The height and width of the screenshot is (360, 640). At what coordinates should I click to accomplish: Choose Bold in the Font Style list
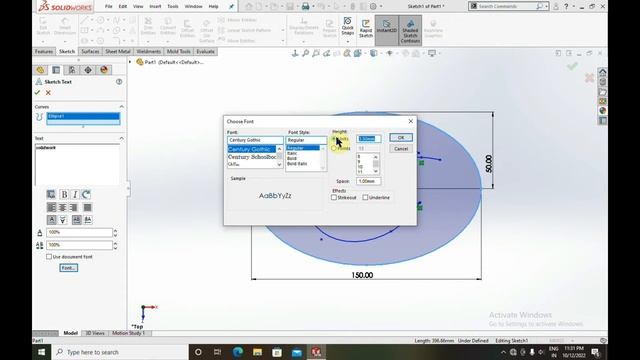(x=292, y=158)
